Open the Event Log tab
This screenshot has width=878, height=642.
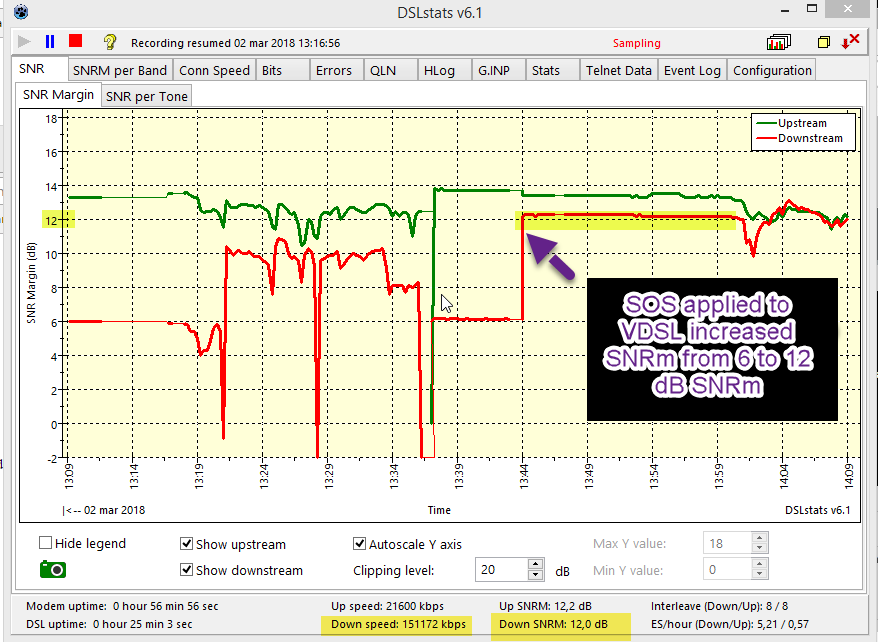[693, 71]
